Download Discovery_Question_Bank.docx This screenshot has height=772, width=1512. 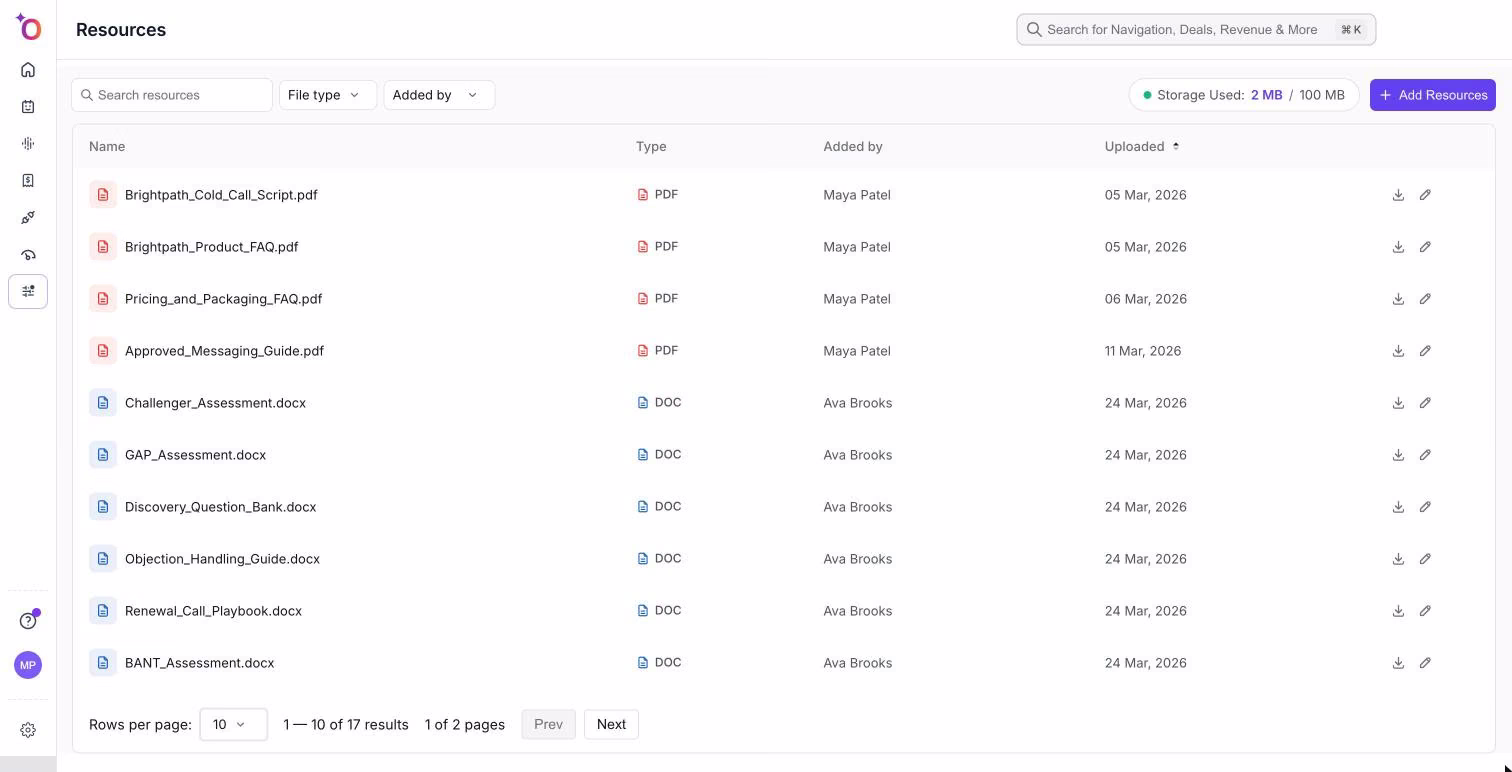[x=1398, y=507]
